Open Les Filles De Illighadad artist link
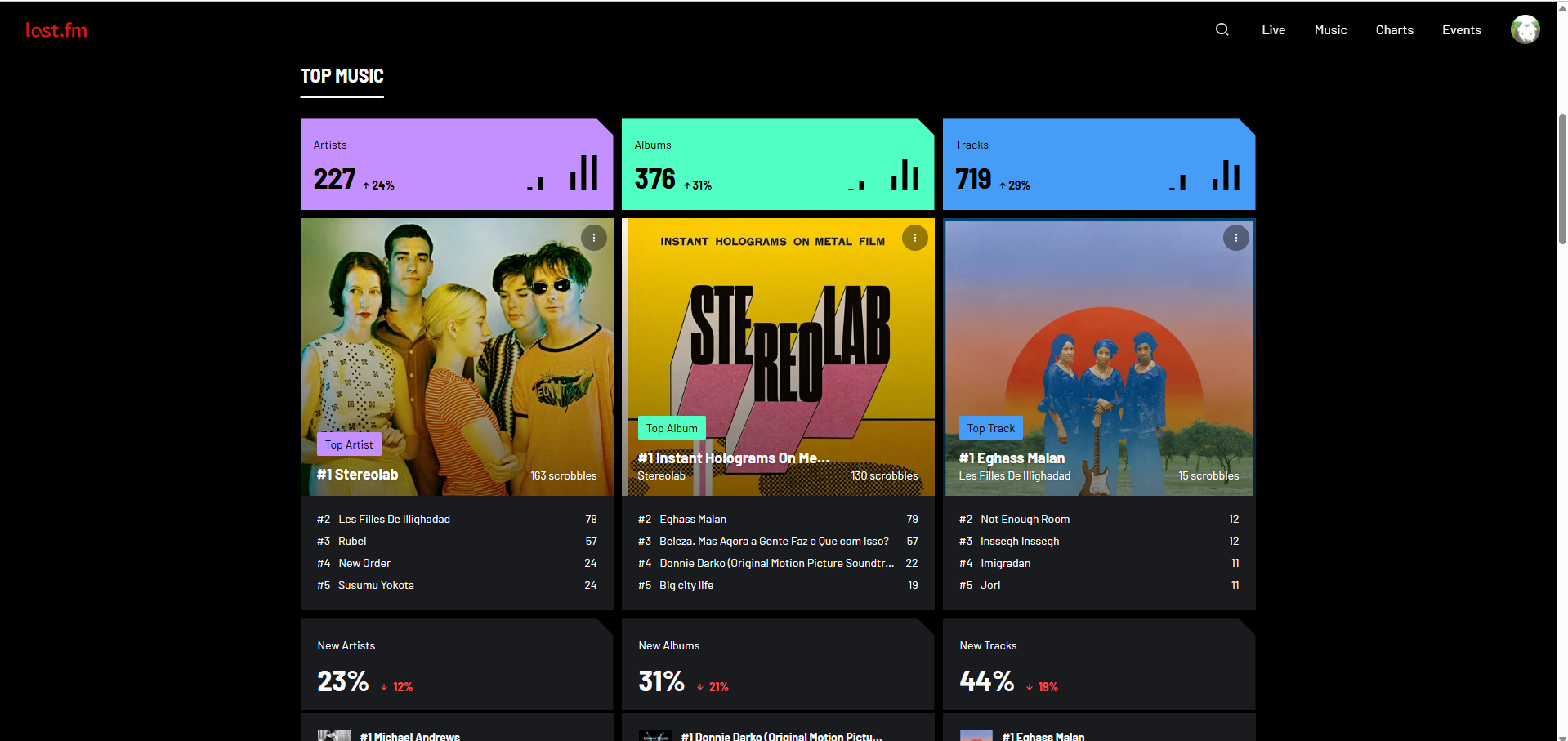The height and width of the screenshot is (741, 1568). pos(394,519)
